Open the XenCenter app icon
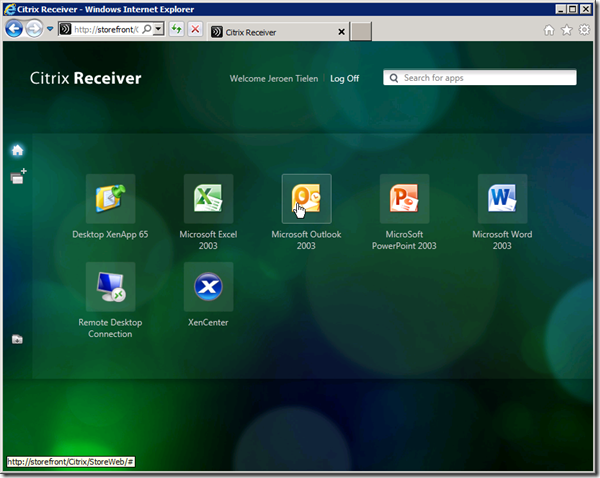This screenshot has width=600, height=478. coord(209,287)
